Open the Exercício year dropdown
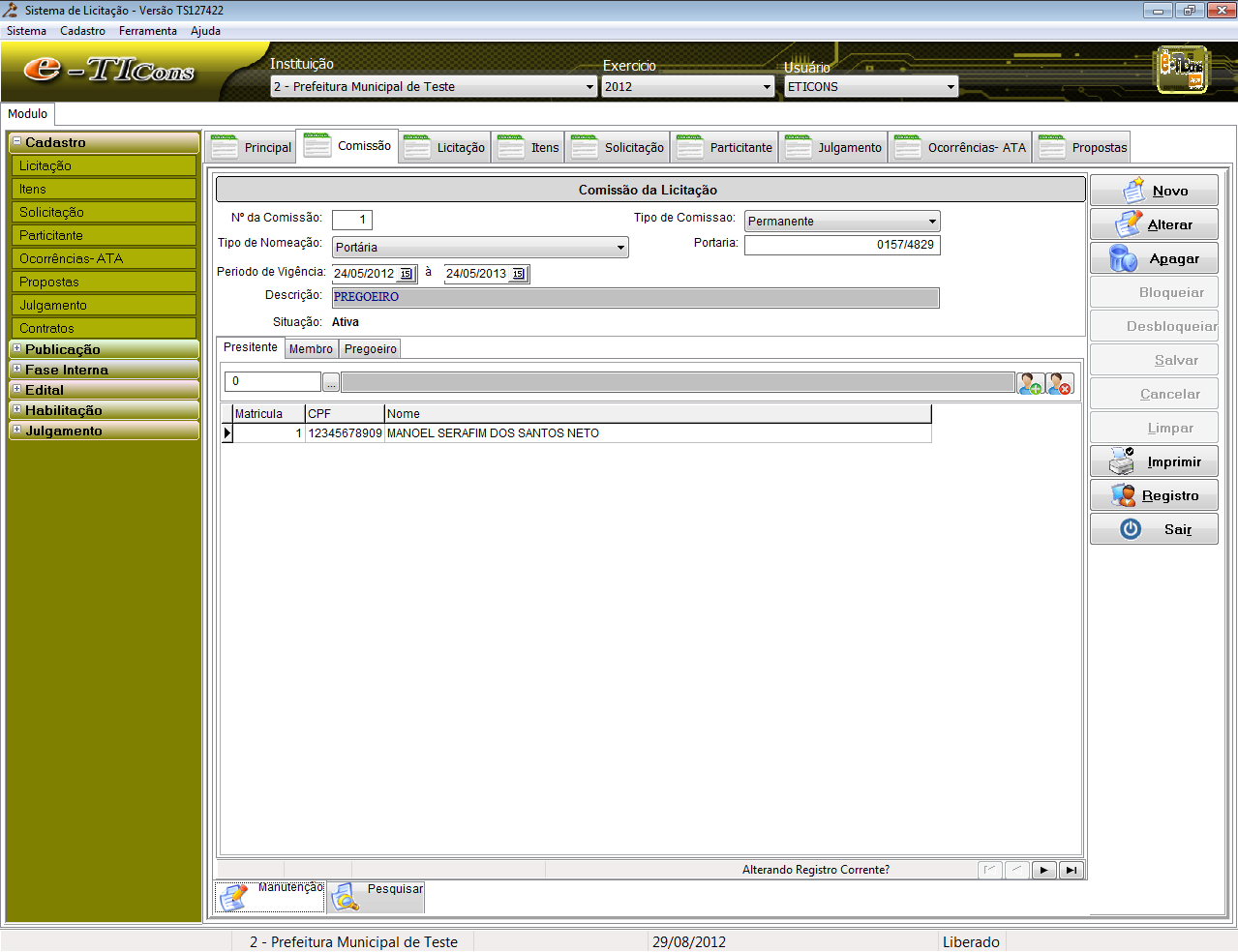Screen dimensions: 1238x952 (x=767, y=87)
